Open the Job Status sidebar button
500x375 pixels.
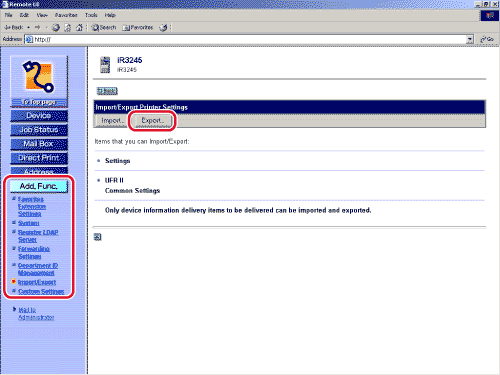(x=39, y=130)
